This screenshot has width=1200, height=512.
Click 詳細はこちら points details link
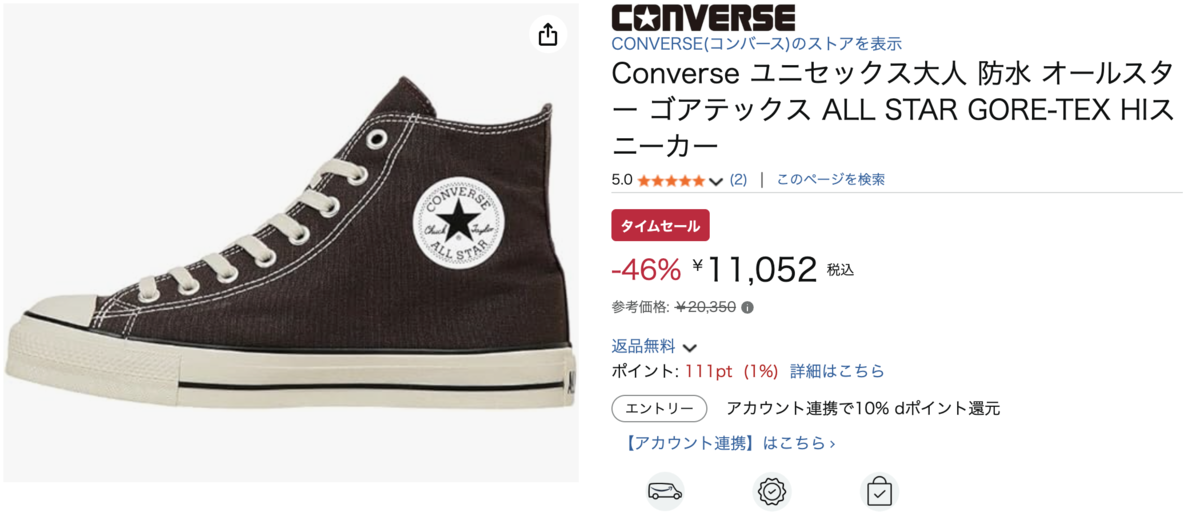tap(837, 371)
